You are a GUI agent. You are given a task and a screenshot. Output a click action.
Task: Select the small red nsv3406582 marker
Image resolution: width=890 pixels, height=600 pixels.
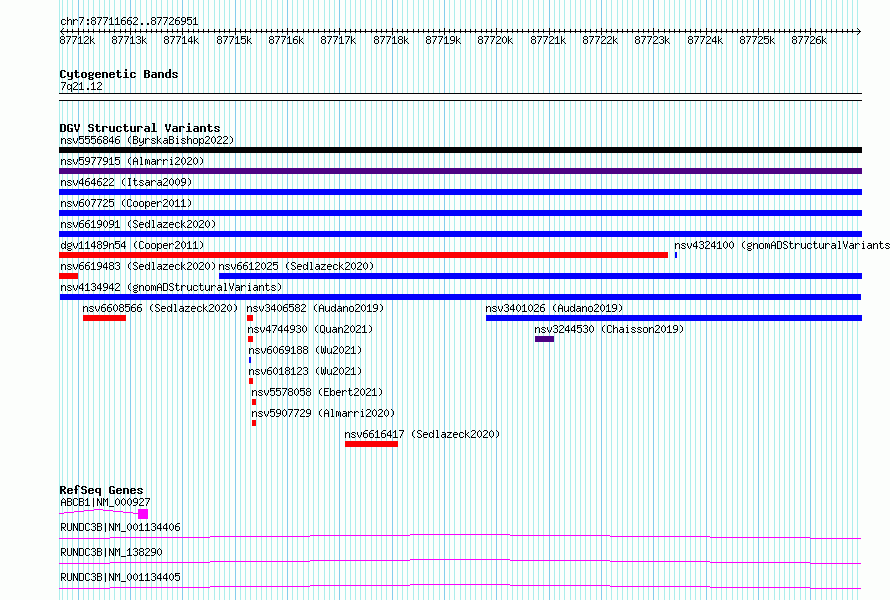click(x=250, y=318)
